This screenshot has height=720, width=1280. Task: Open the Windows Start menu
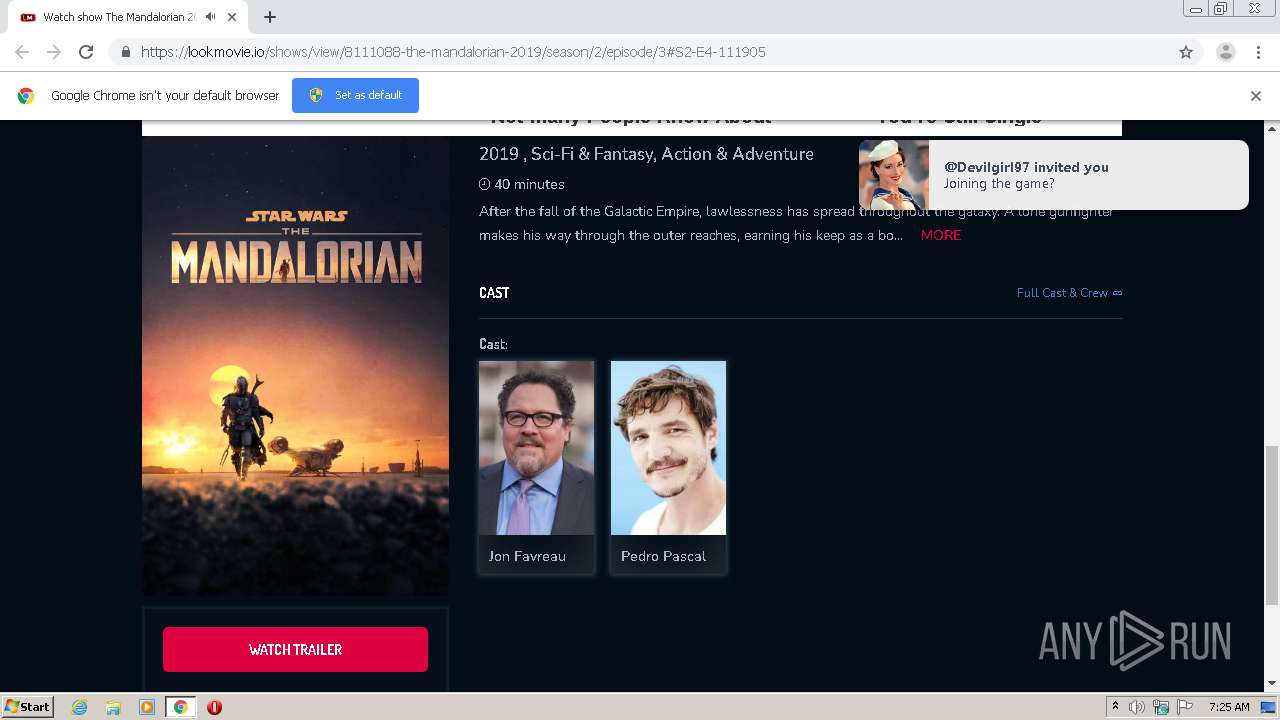[x=27, y=706]
